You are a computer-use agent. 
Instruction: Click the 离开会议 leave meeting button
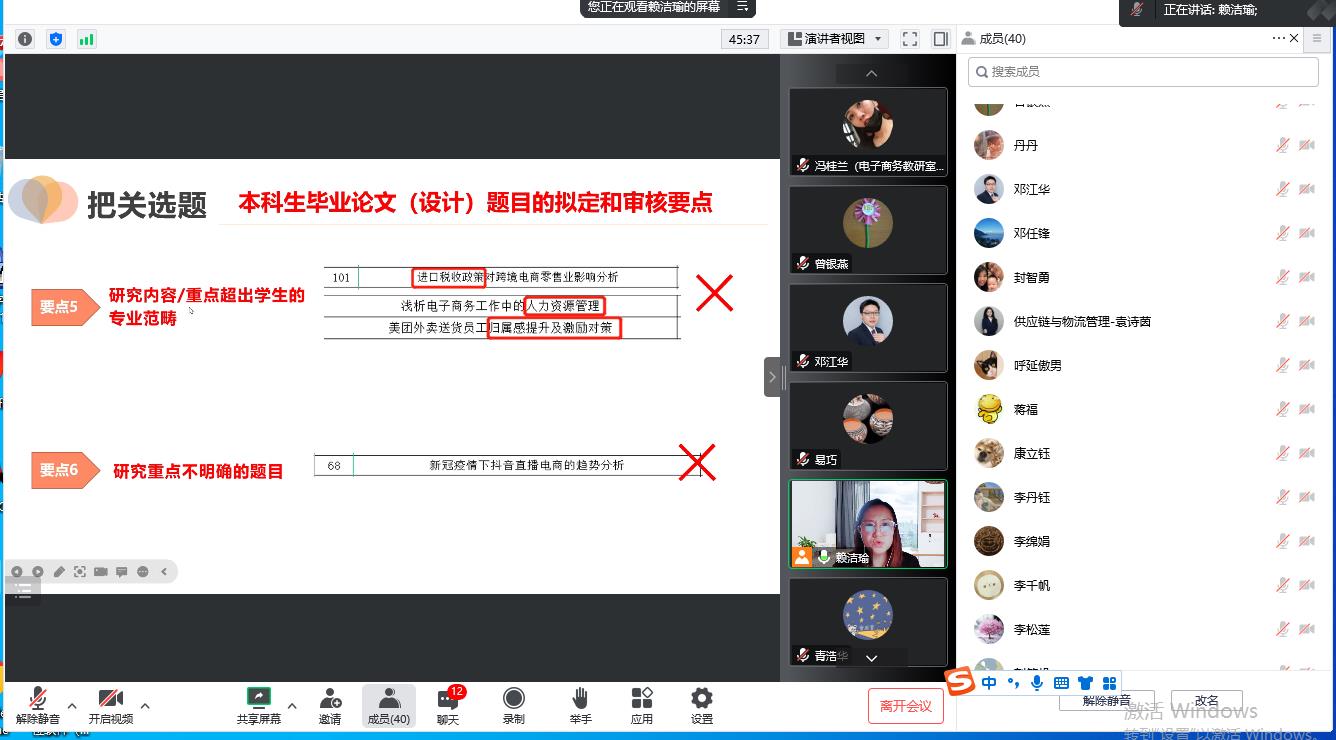pos(905,706)
